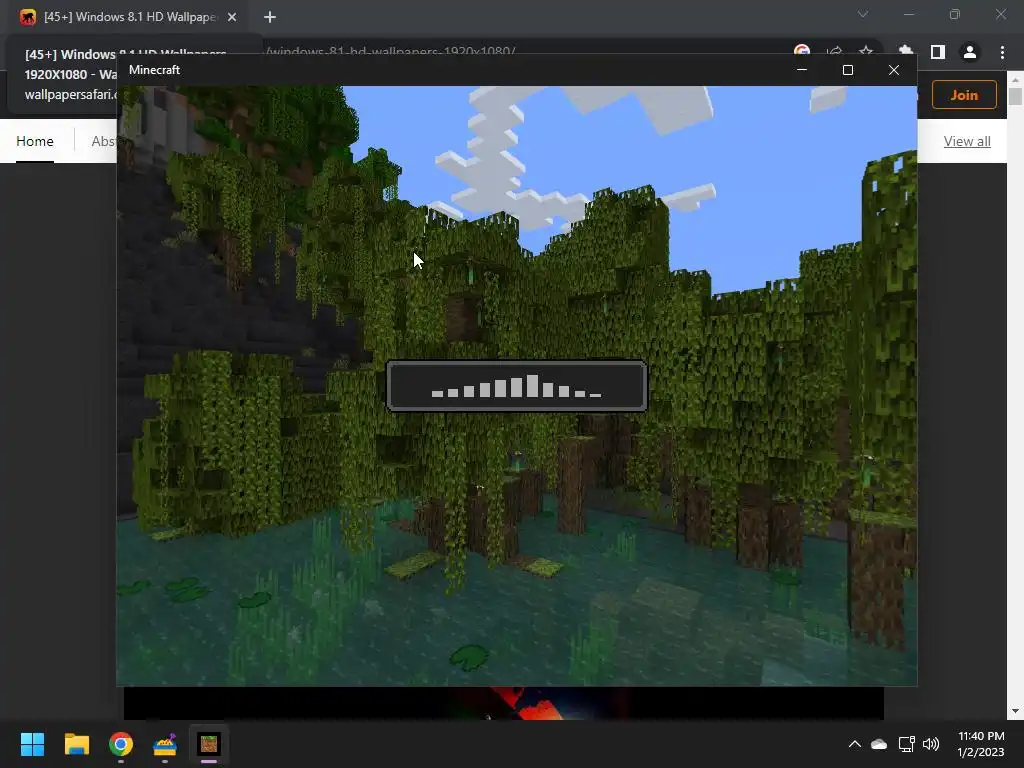Toggle the Chrome side panel
Image resolution: width=1024 pixels, height=768 pixels.
tap(938, 52)
